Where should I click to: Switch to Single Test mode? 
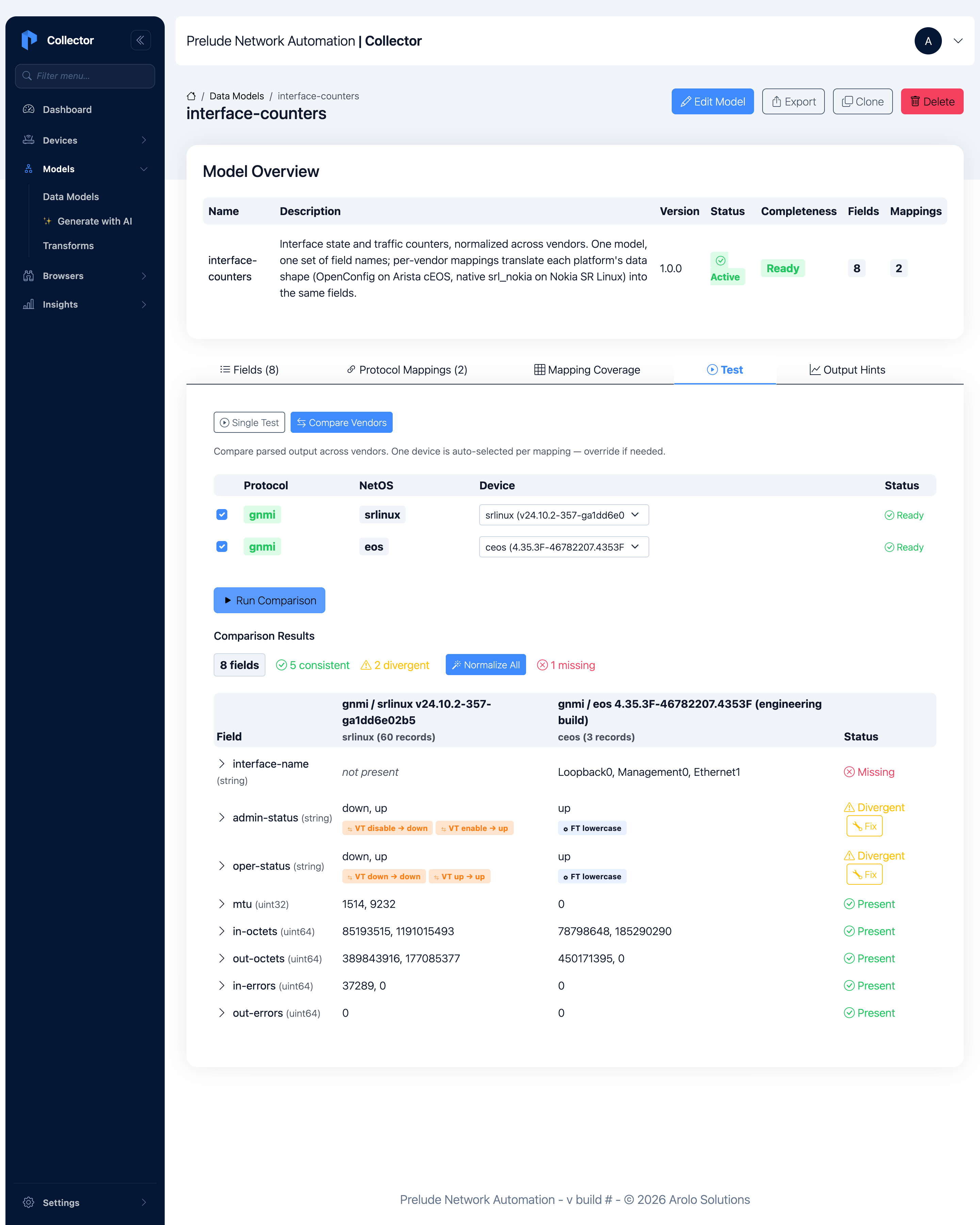coord(249,423)
